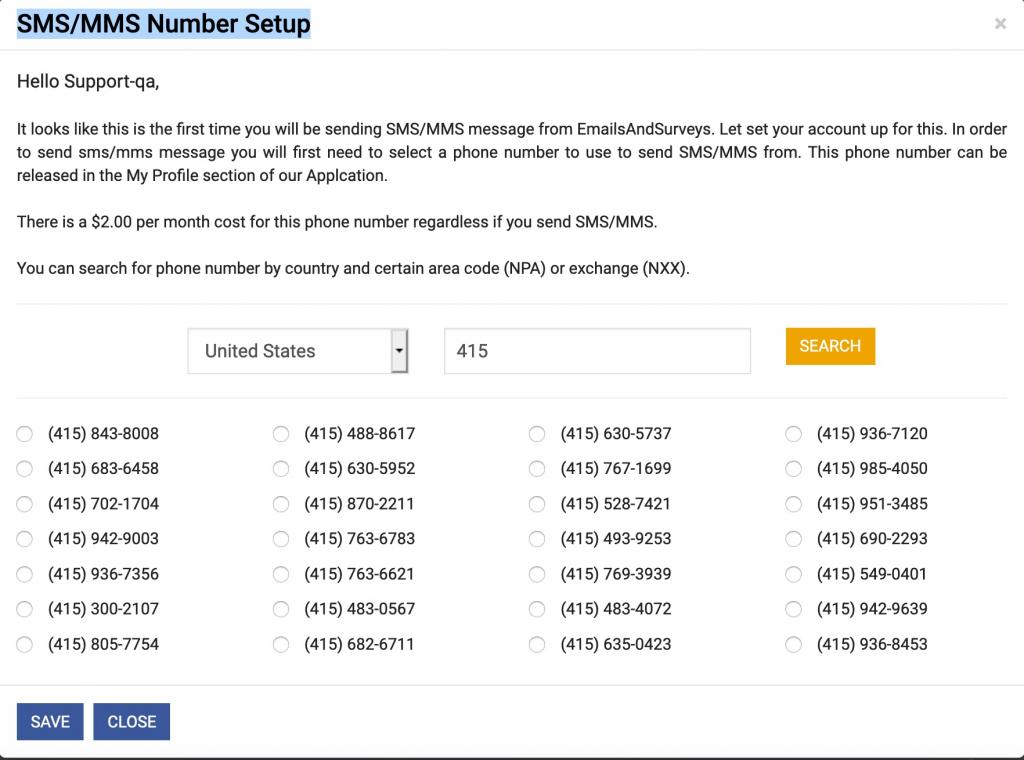Select radio for (415) 702-1704
The height and width of the screenshot is (760, 1024).
click(x=25, y=504)
